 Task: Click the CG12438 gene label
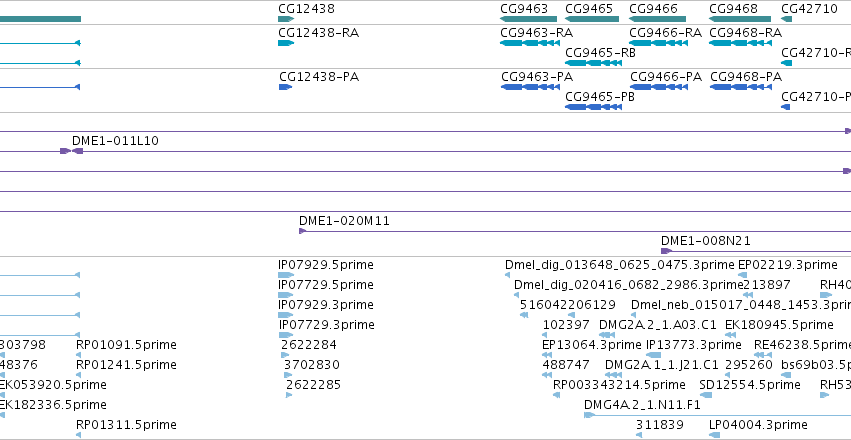[306, 9]
